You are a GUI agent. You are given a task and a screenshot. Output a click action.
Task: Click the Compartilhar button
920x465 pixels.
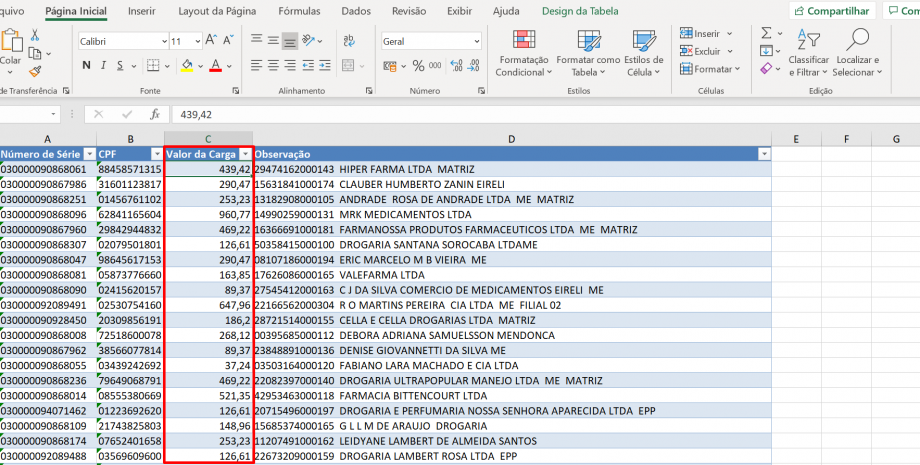832,11
